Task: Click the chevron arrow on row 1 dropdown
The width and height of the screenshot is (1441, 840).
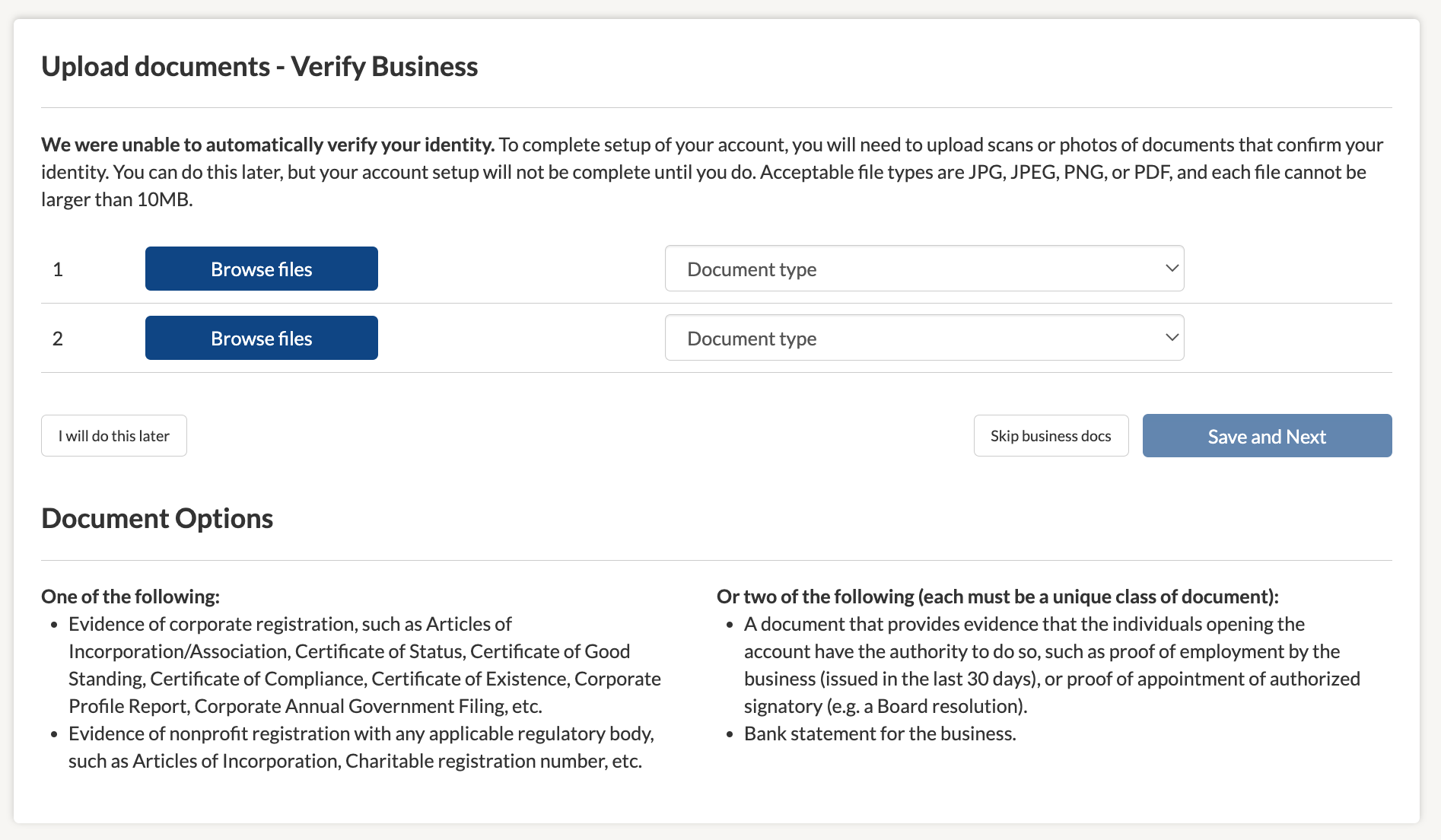Action: click(x=1172, y=269)
